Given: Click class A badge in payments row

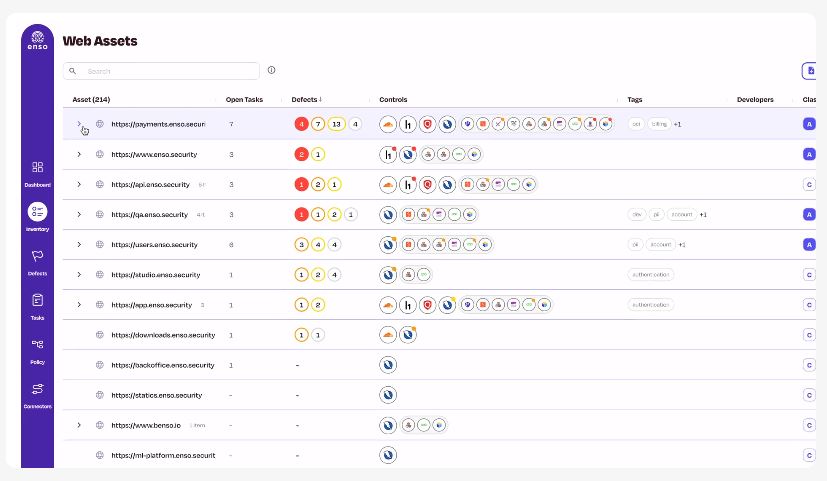Looking at the screenshot, I should (809, 124).
